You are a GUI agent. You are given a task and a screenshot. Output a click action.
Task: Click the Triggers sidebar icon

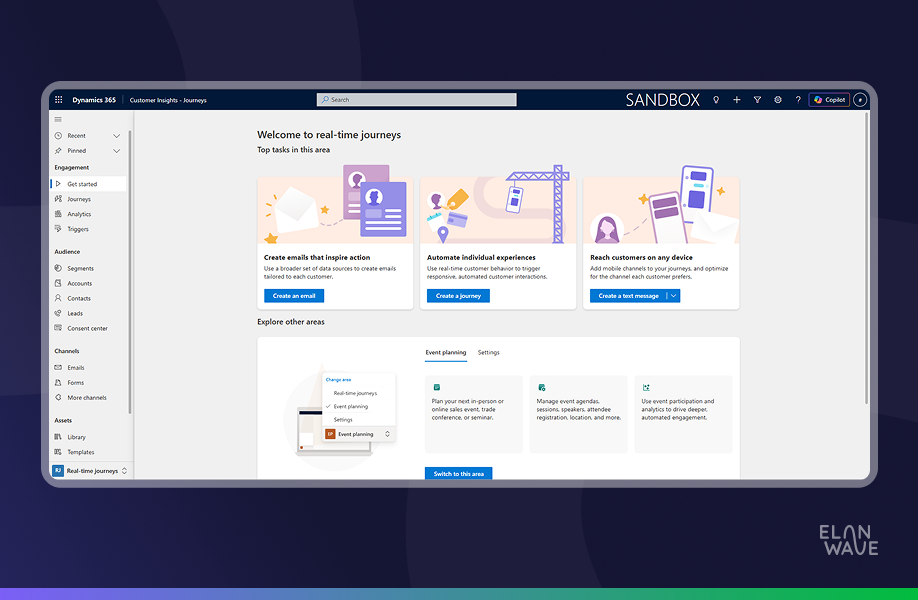(x=58, y=229)
